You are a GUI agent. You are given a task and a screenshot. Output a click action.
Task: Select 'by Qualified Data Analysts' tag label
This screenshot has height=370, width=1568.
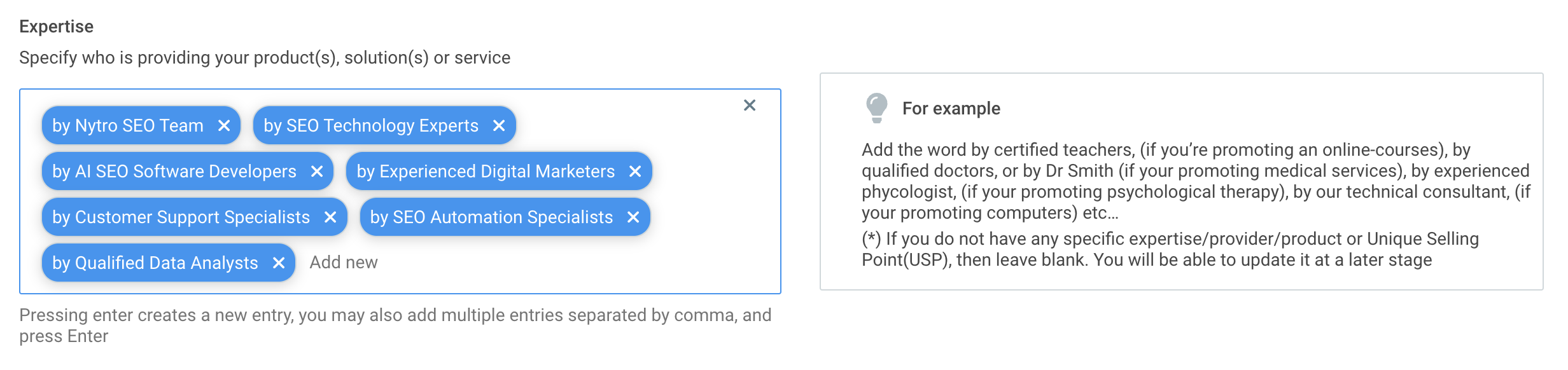click(x=155, y=263)
